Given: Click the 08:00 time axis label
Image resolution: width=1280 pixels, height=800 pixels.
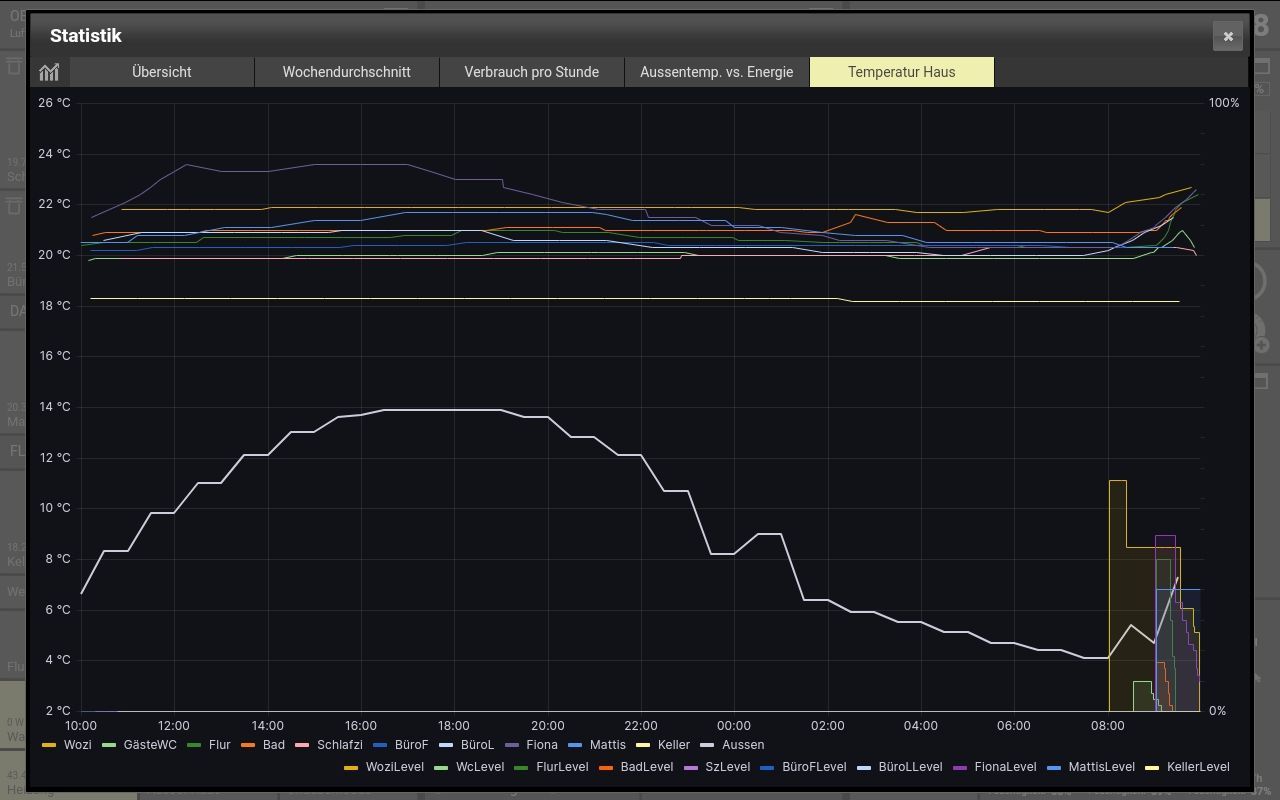Looking at the screenshot, I should [x=1107, y=726].
